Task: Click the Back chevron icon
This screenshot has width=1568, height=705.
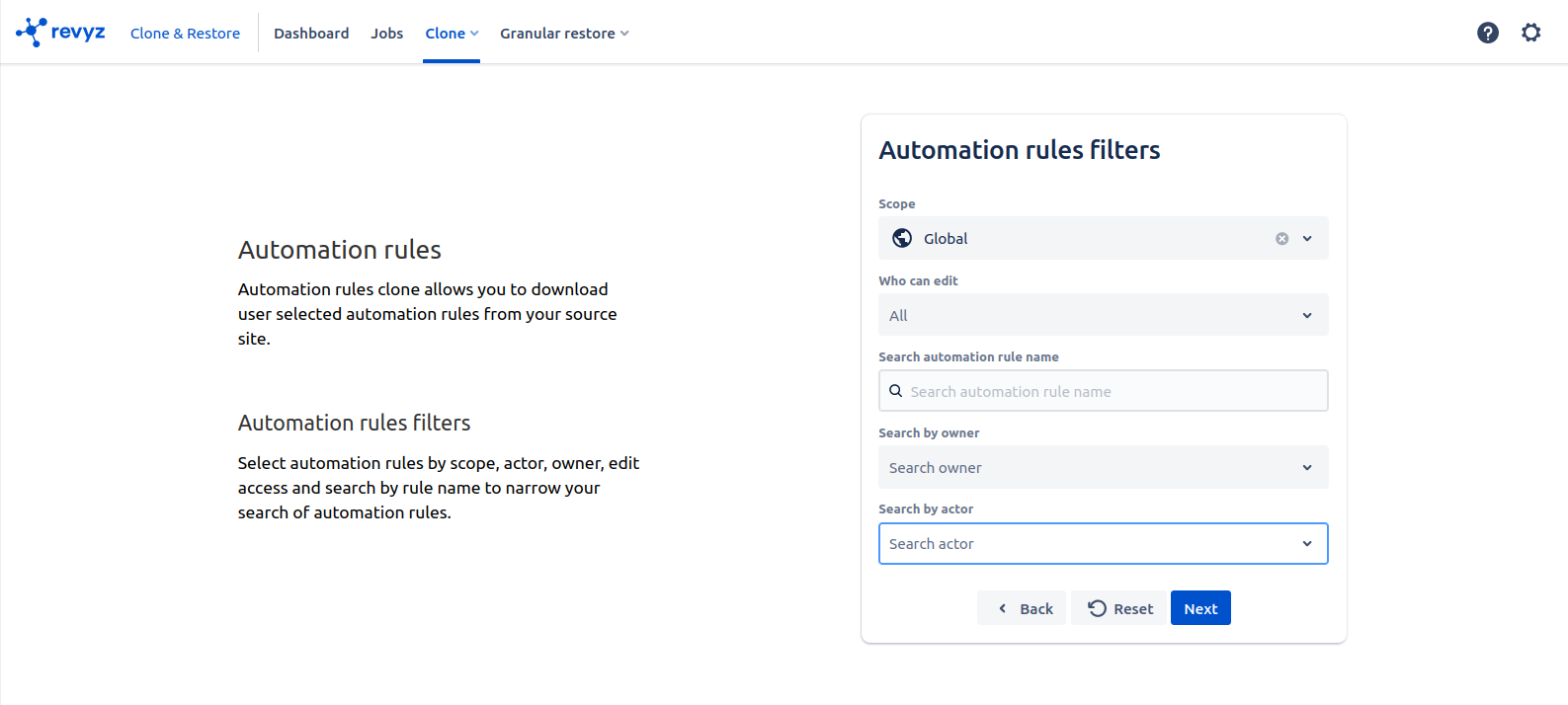Action: tap(1002, 608)
